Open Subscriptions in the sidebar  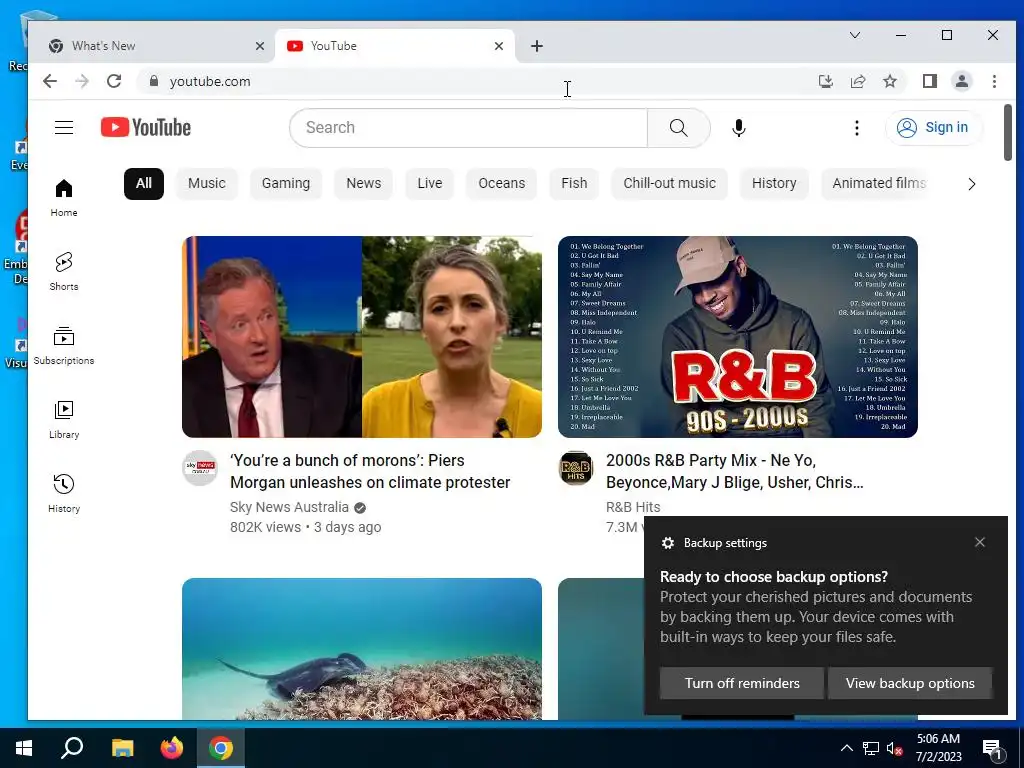63,345
